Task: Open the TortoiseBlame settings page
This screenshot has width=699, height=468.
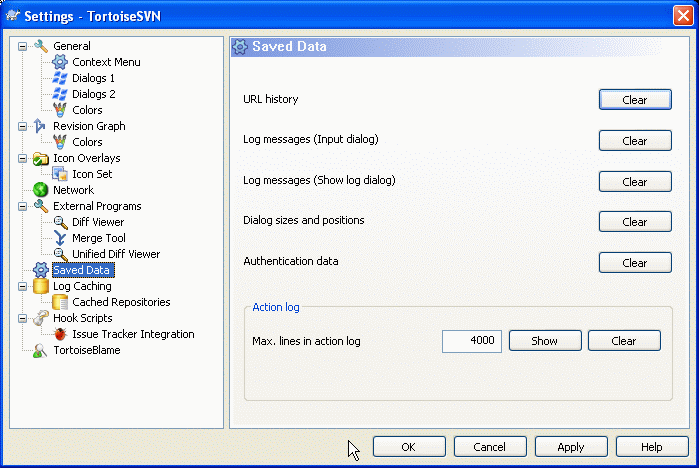Action: pyautogui.click(x=87, y=350)
